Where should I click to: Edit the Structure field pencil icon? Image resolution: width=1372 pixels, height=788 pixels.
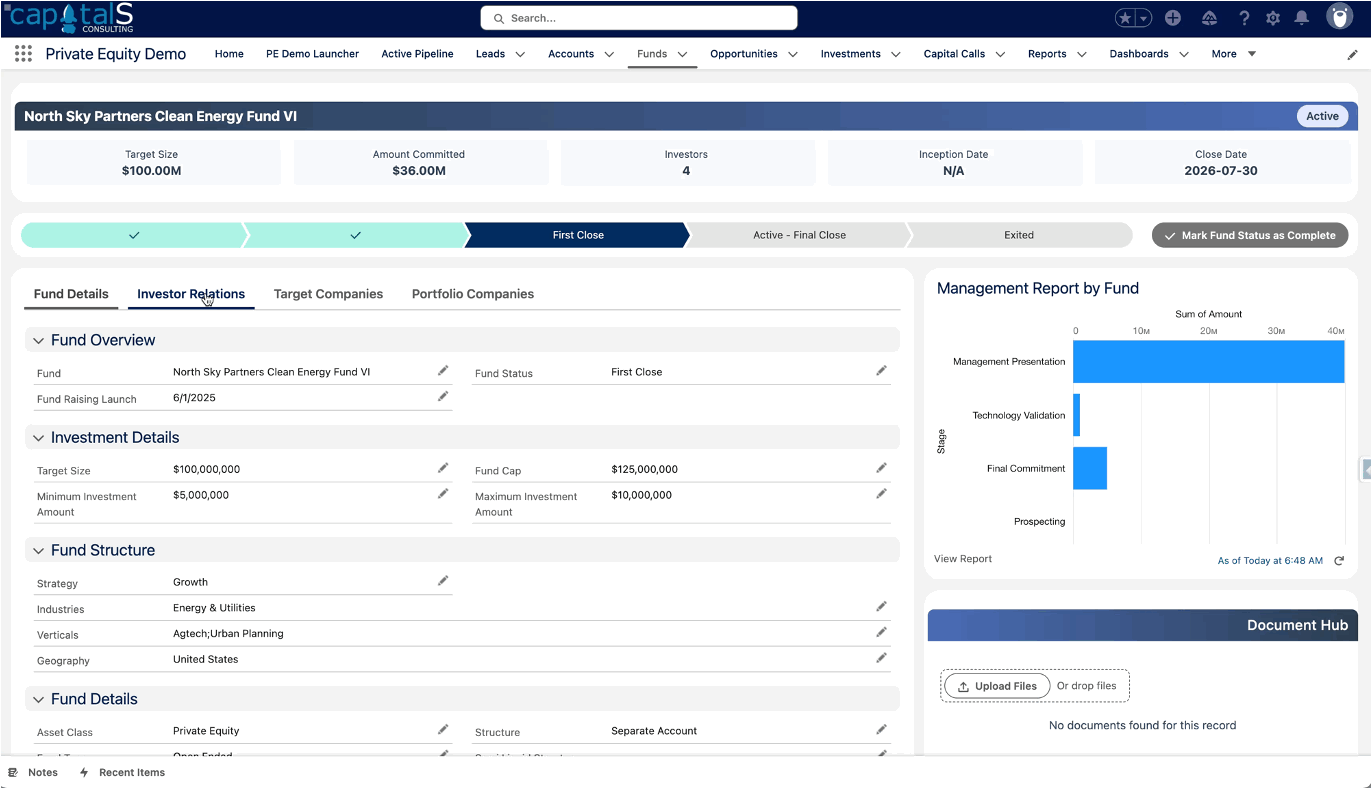click(881, 730)
